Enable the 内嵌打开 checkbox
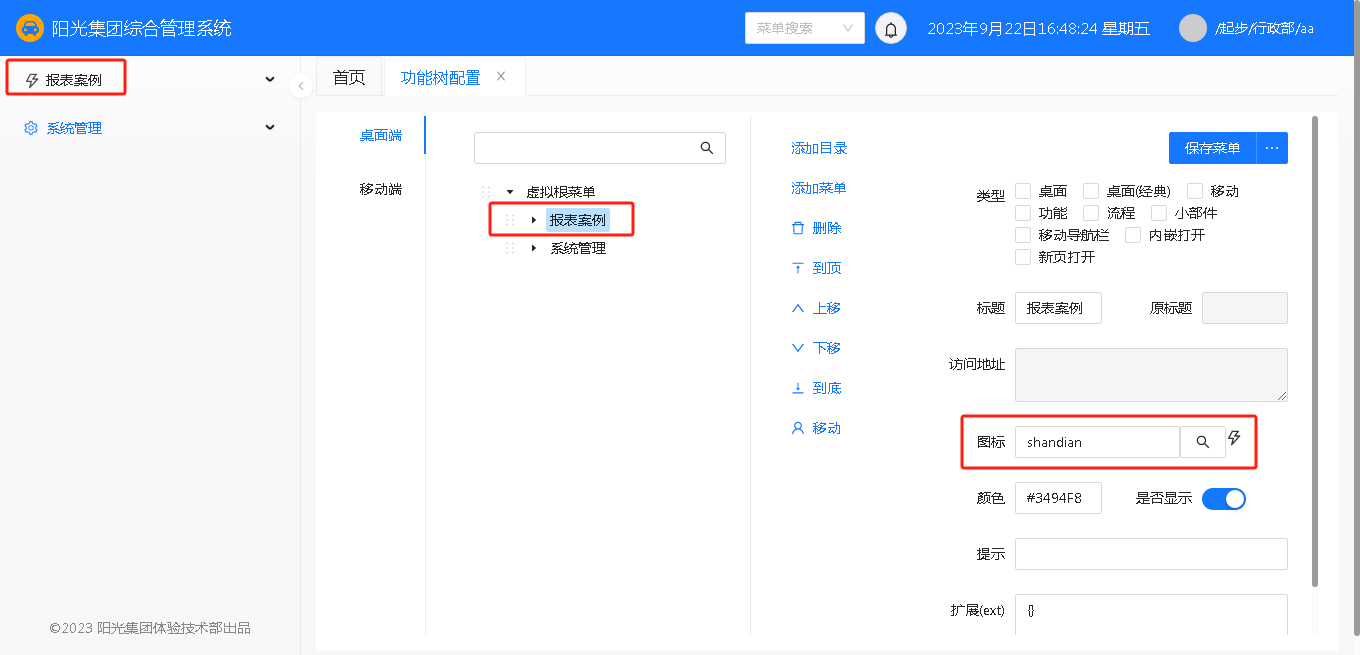The image size is (1360, 655). pyautogui.click(x=1133, y=235)
